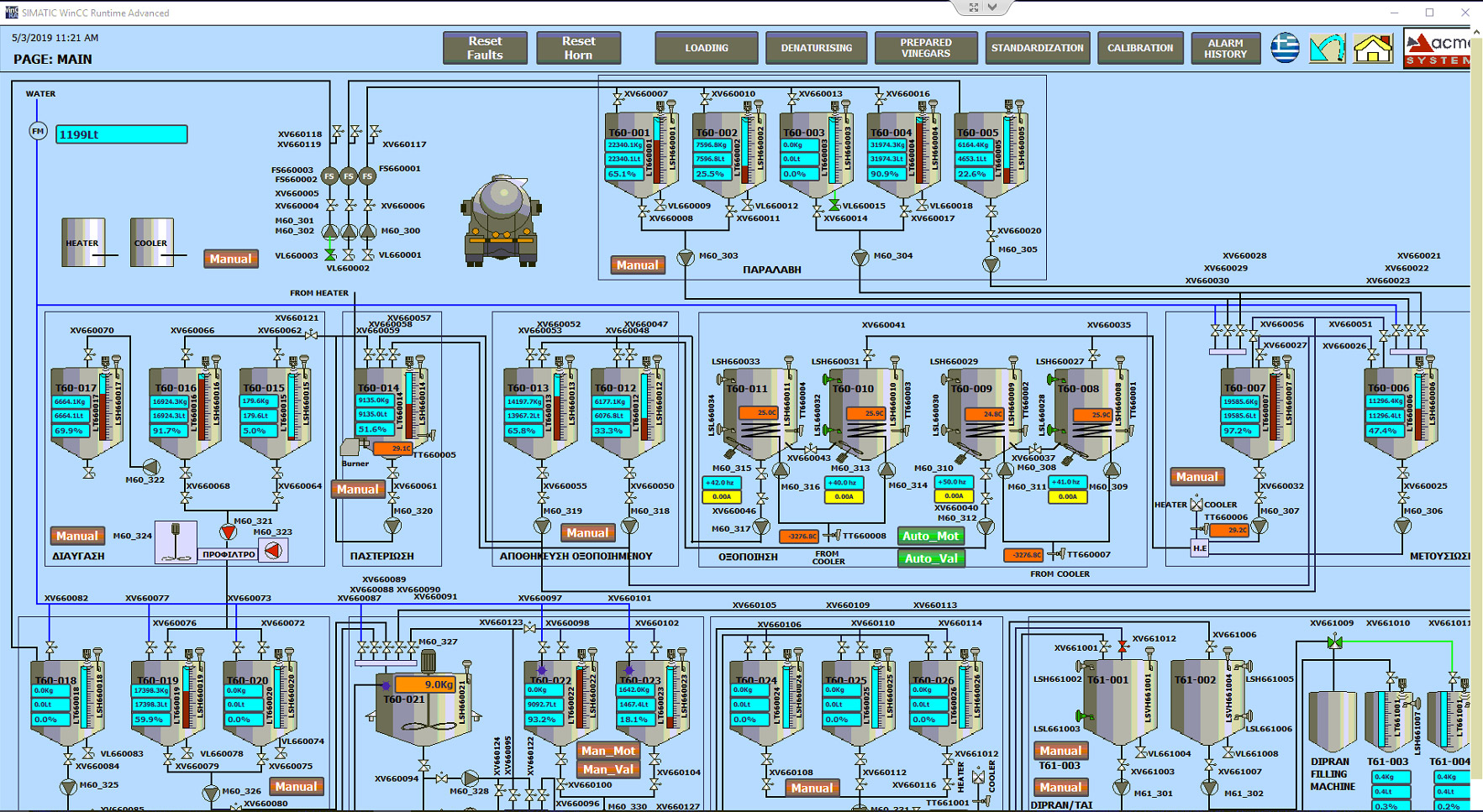Click the H.E heat exchanger box
The height and width of the screenshot is (812, 1483).
1199,548
